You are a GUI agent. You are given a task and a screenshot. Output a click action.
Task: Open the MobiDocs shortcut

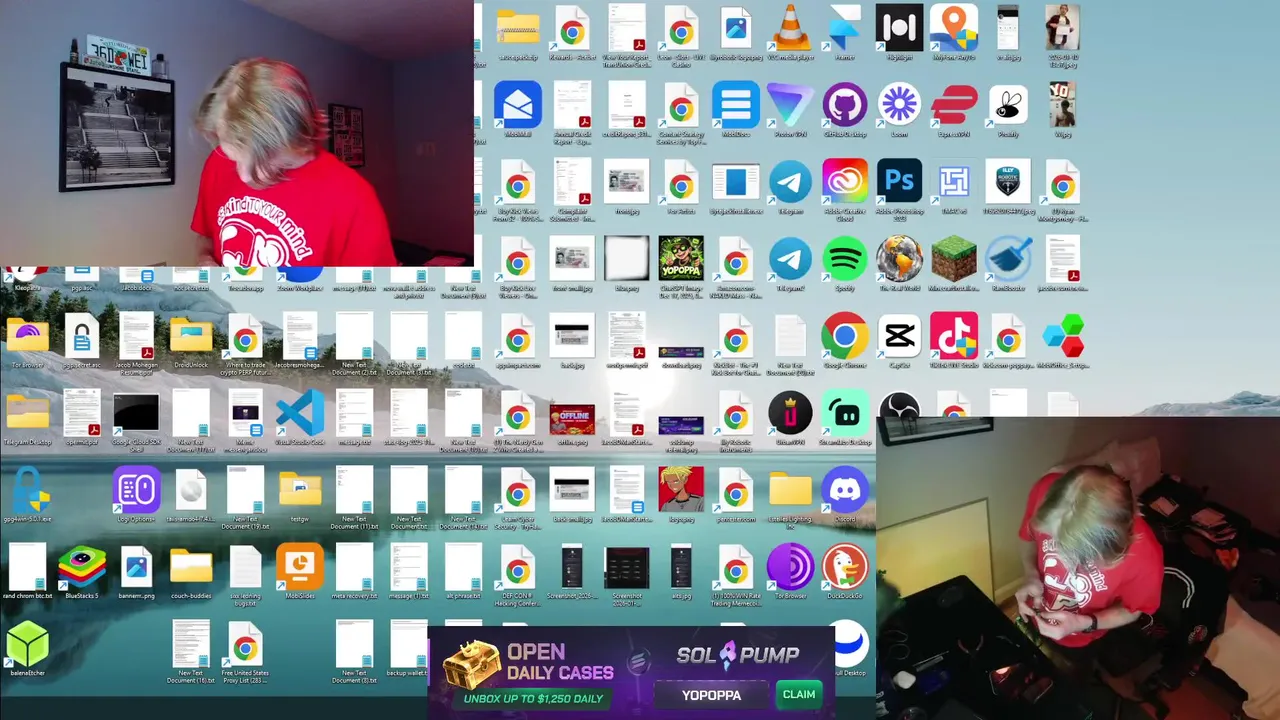tap(736, 105)
